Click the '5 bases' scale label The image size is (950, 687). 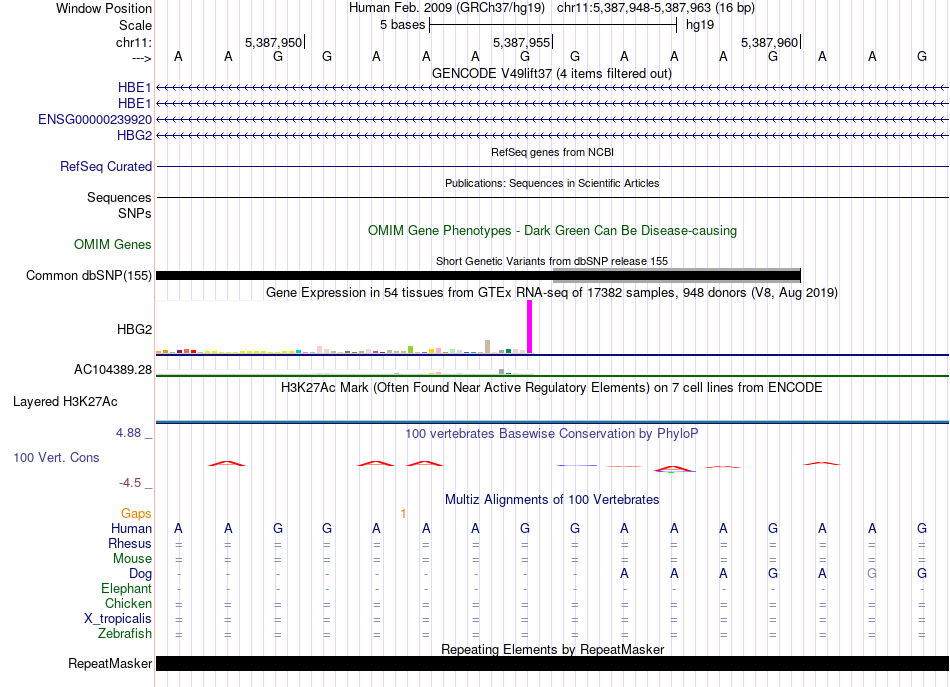402,25
